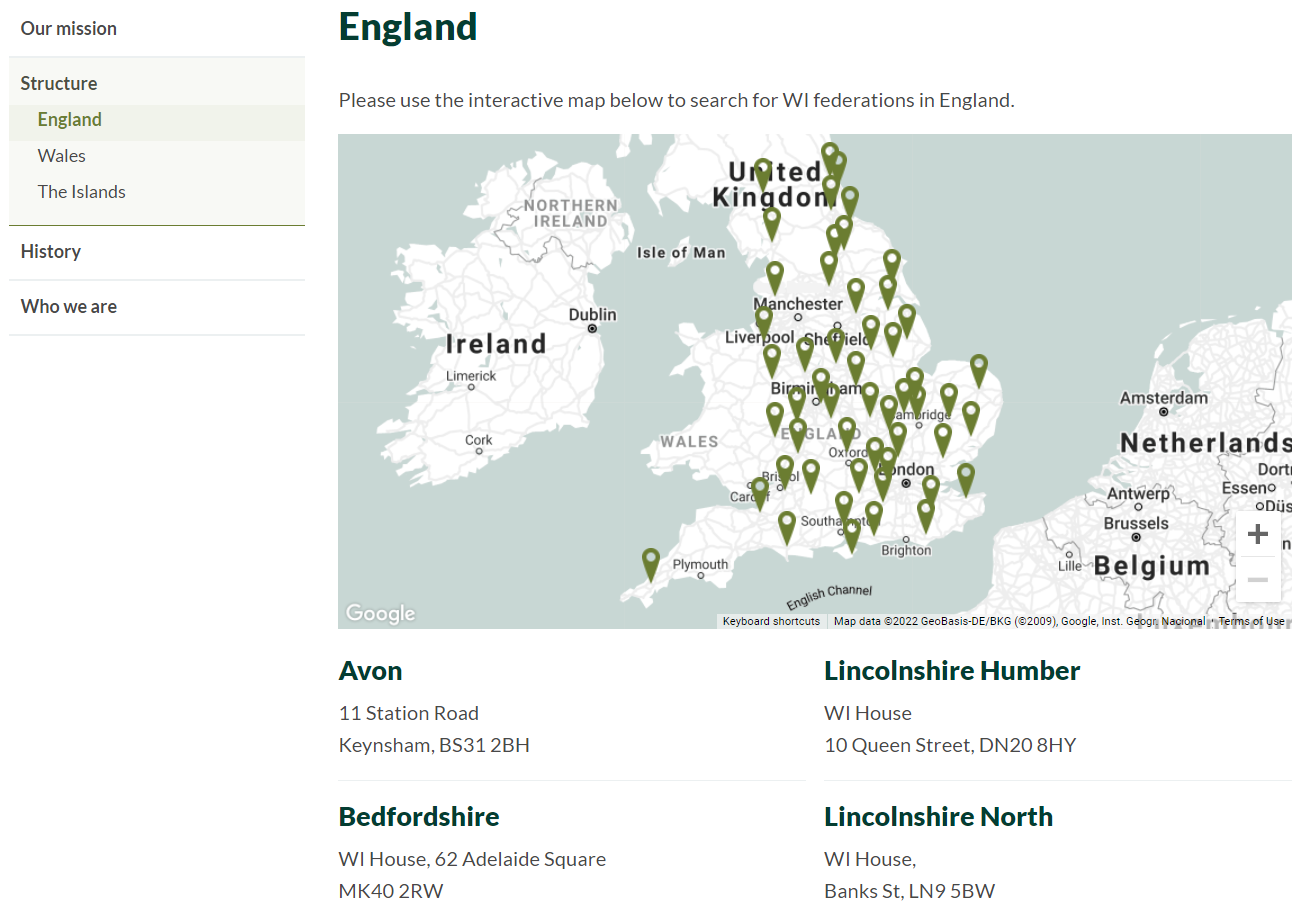
Task: Open the Lincolnshire Humber federation heading
Action: click(952, 670)
